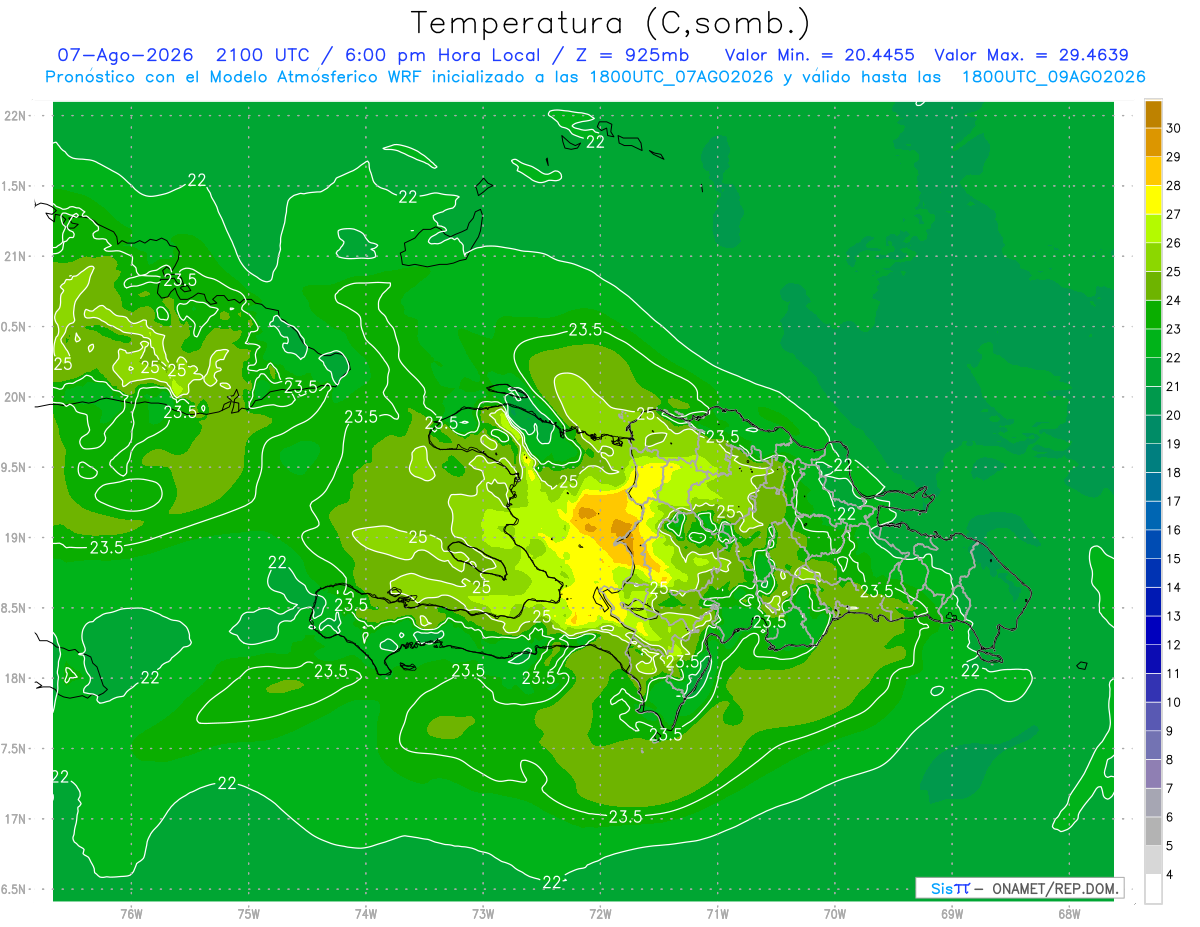The height and width of the screenshot is (927, 1200).
Task: Click the legend number 12
Action: pyautogui.click(x=1174, y=645)
